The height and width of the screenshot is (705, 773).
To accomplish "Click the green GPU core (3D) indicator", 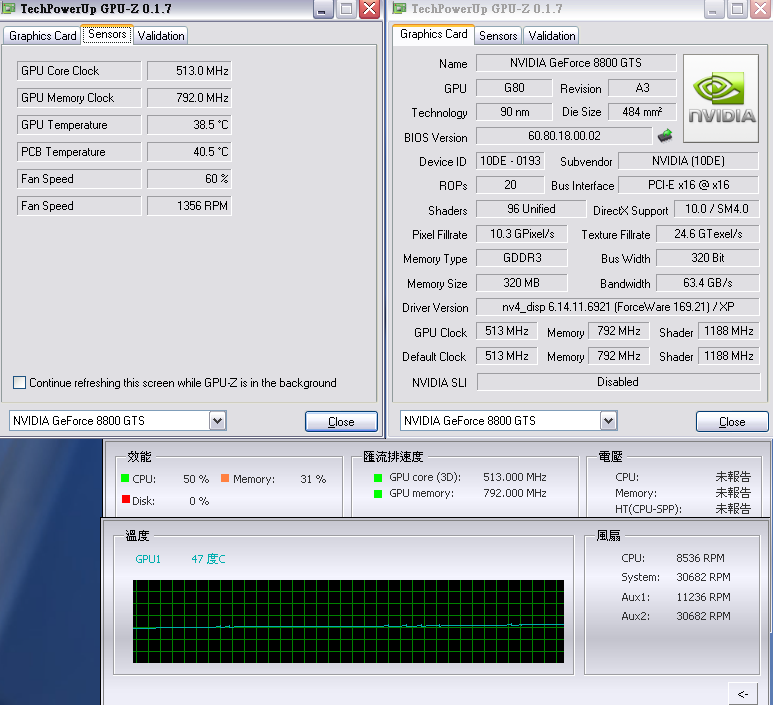I will pyautogui.click(x=378, y=478).
